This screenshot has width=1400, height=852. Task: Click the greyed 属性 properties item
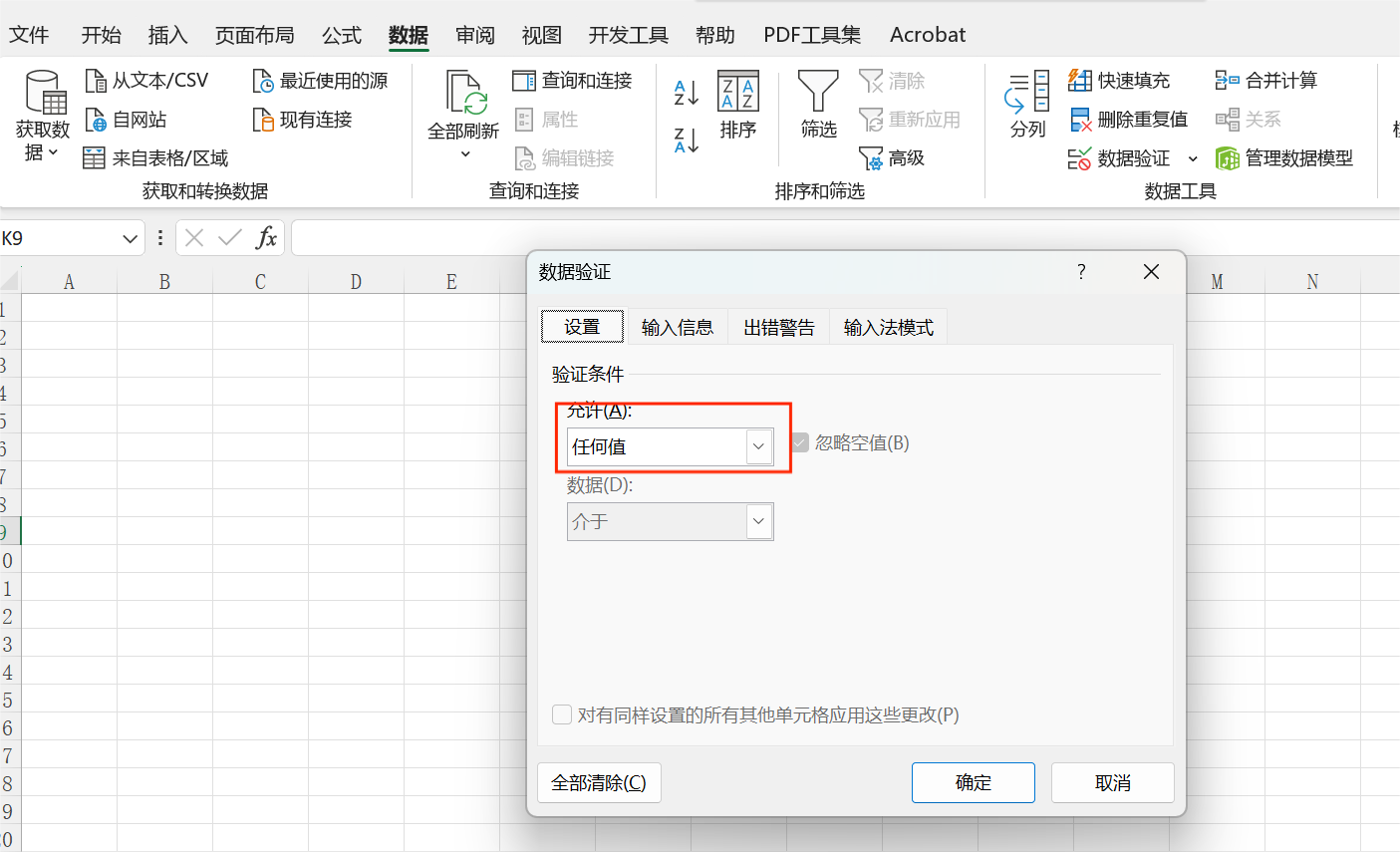pyautogui.click(x=546, y=120)
